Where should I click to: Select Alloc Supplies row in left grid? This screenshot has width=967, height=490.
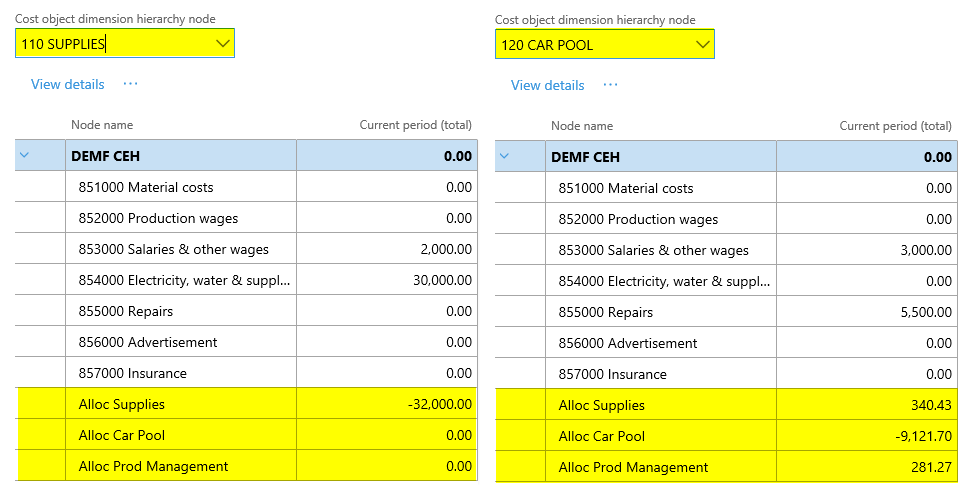pos(121,404)
